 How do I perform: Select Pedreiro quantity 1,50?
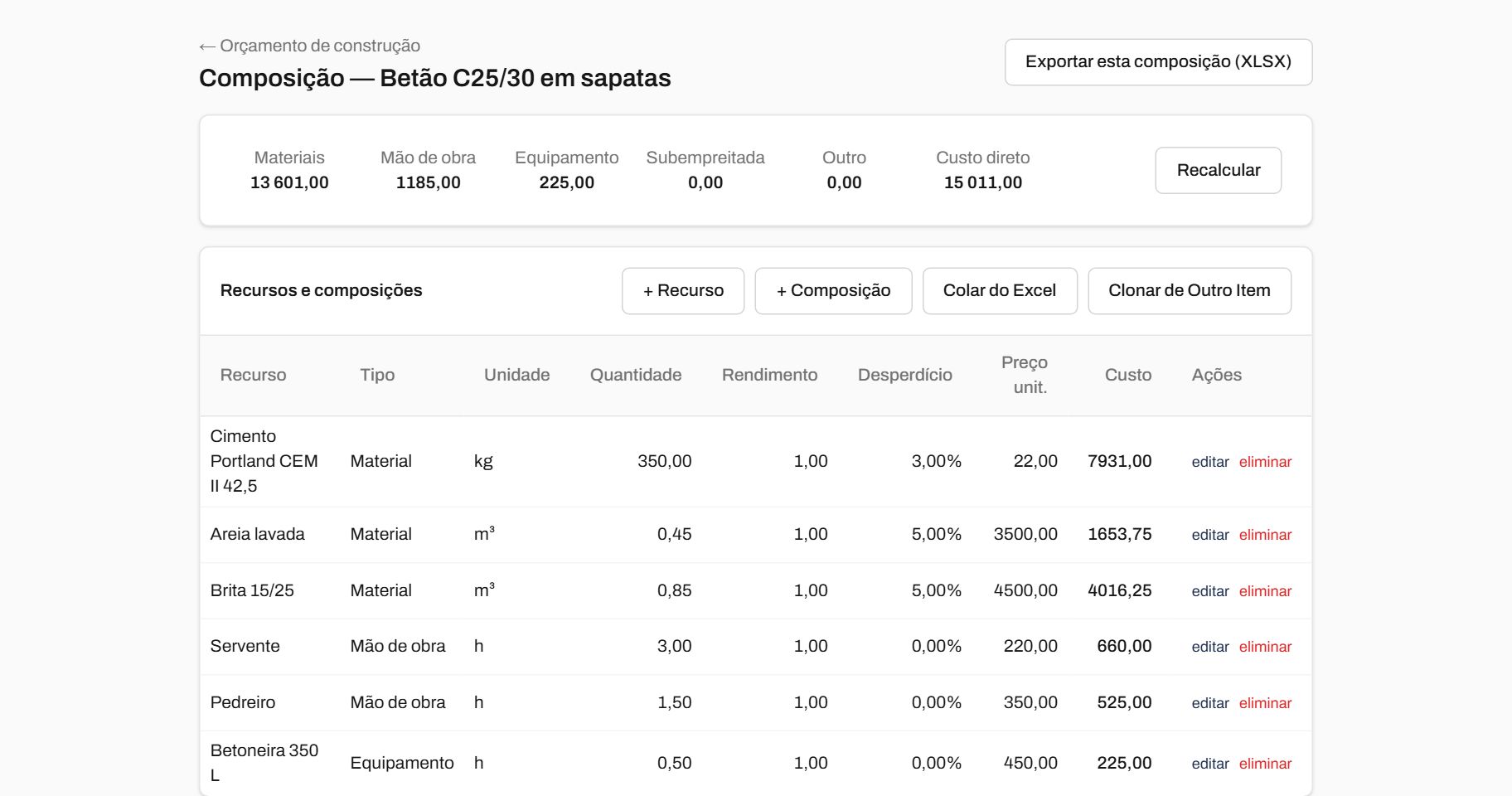click(x=674, y=702)
